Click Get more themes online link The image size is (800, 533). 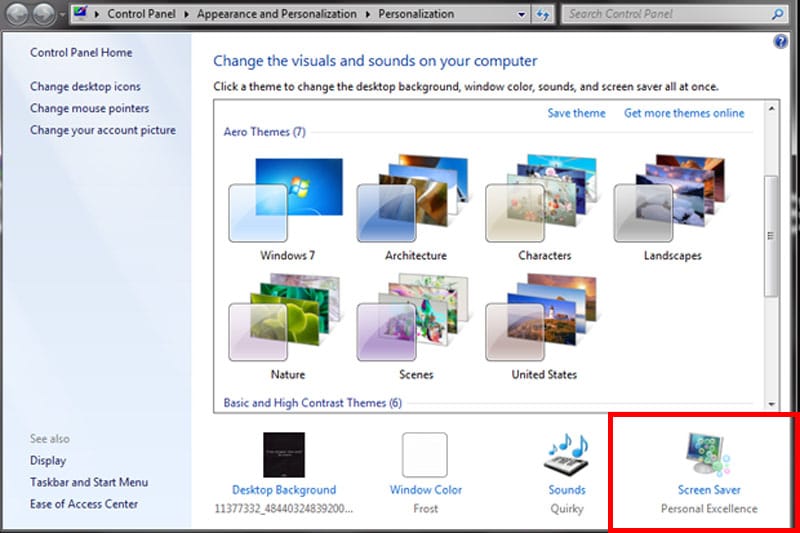684,113
